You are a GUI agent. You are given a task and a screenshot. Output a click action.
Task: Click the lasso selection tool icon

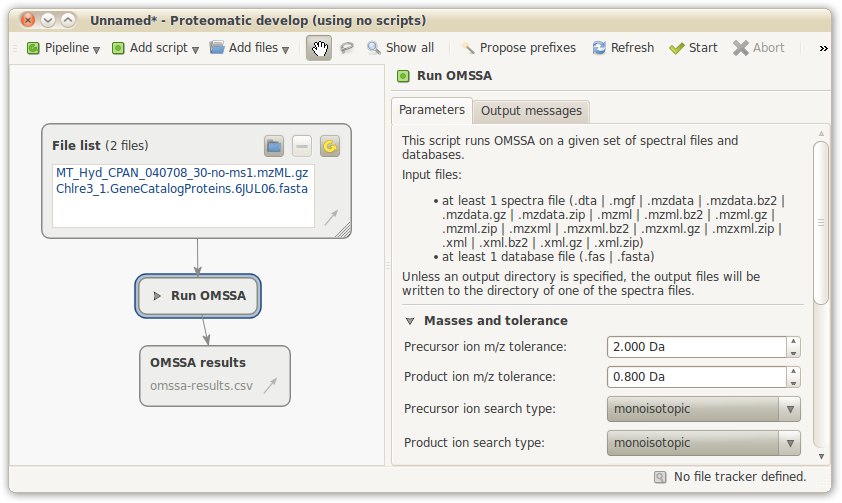click(347, 48)
